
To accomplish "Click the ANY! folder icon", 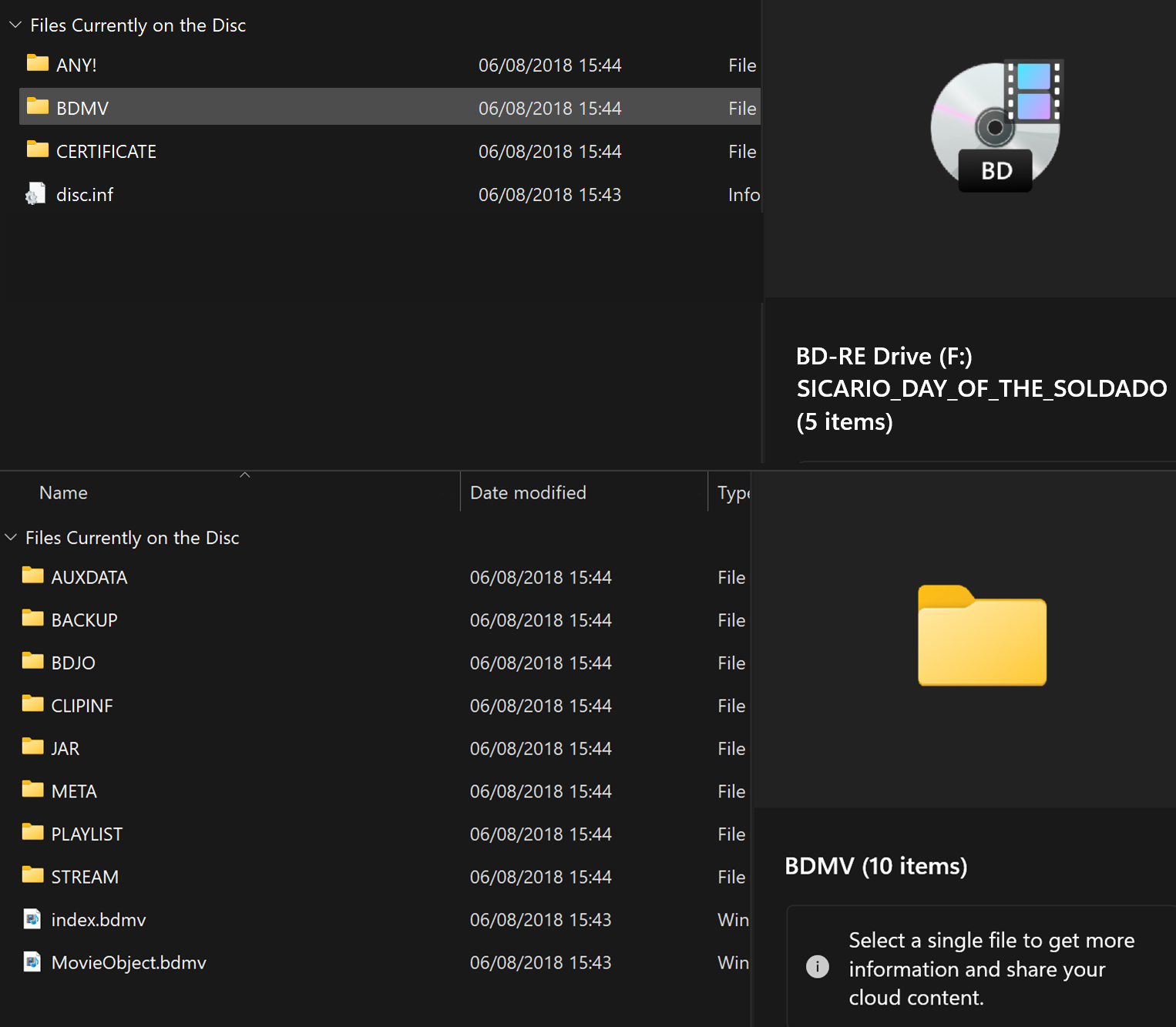I will pyautogui.click(x=37, y=63).
